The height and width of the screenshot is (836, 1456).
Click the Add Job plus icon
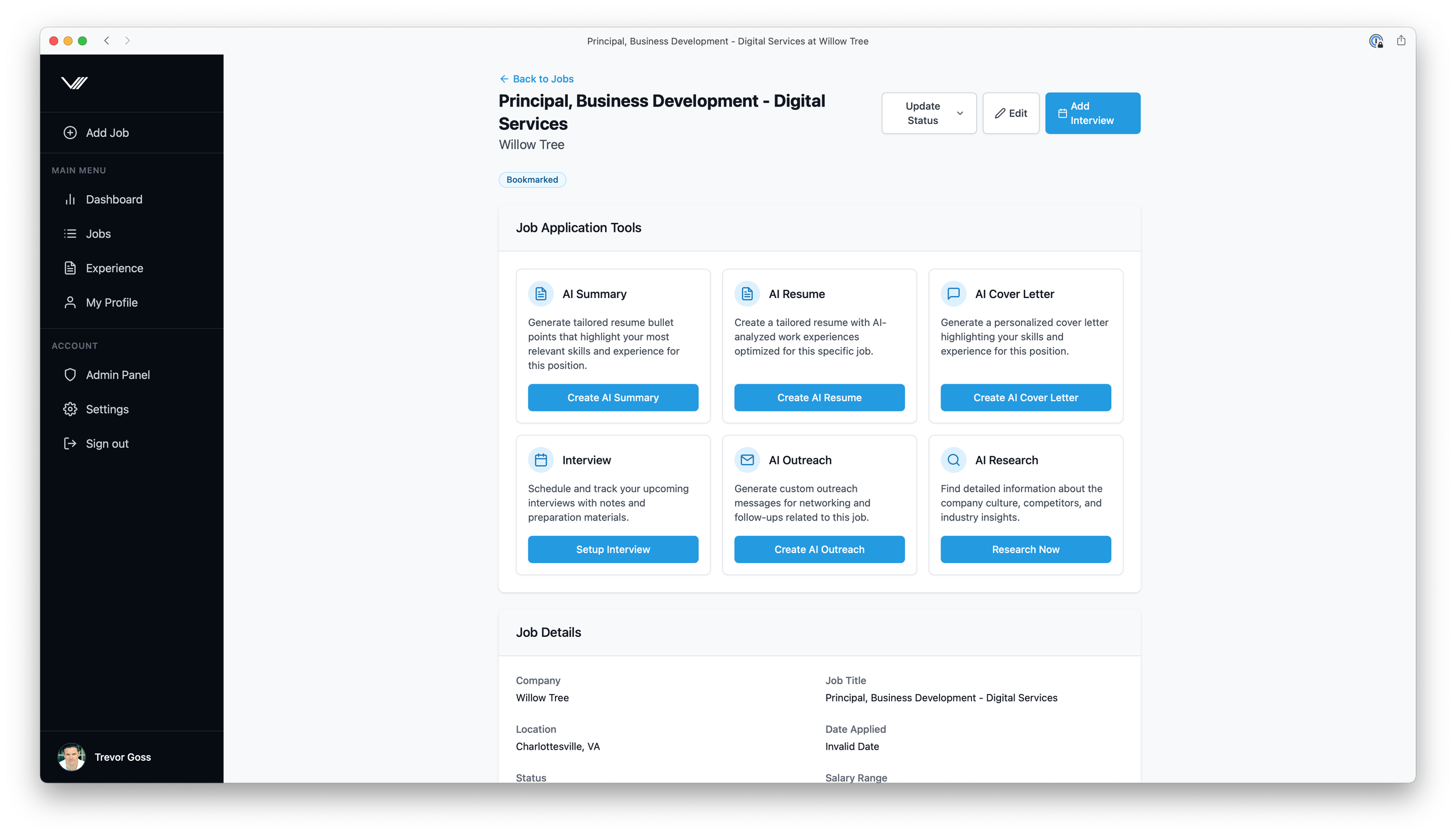(70, 133)
